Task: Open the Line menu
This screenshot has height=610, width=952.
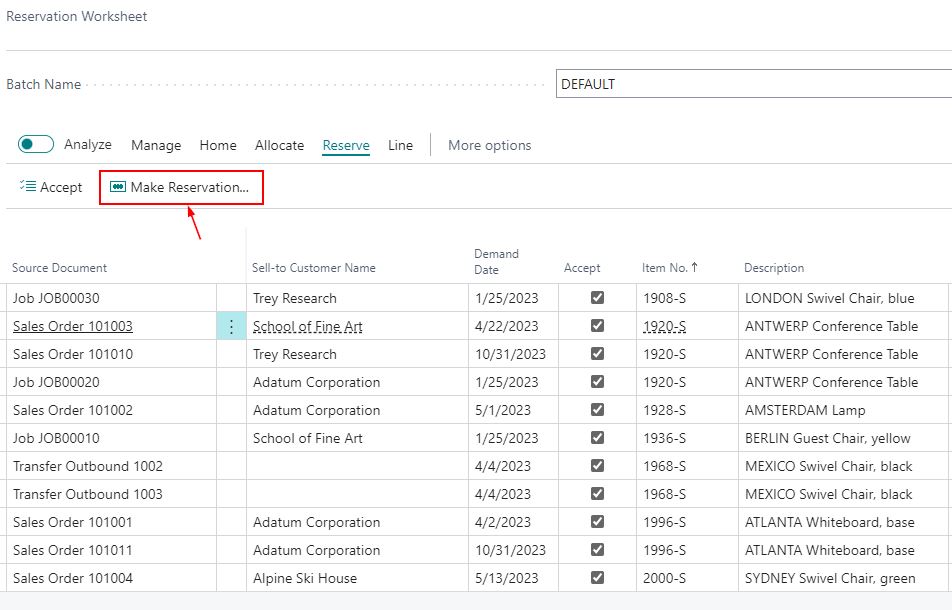Action: pyautogui.click(x=400, y=145)
